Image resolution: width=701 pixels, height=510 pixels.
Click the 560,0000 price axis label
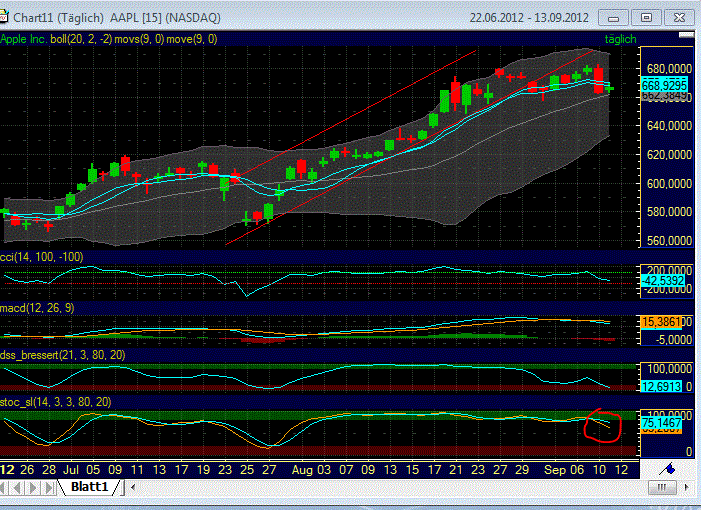669,241
